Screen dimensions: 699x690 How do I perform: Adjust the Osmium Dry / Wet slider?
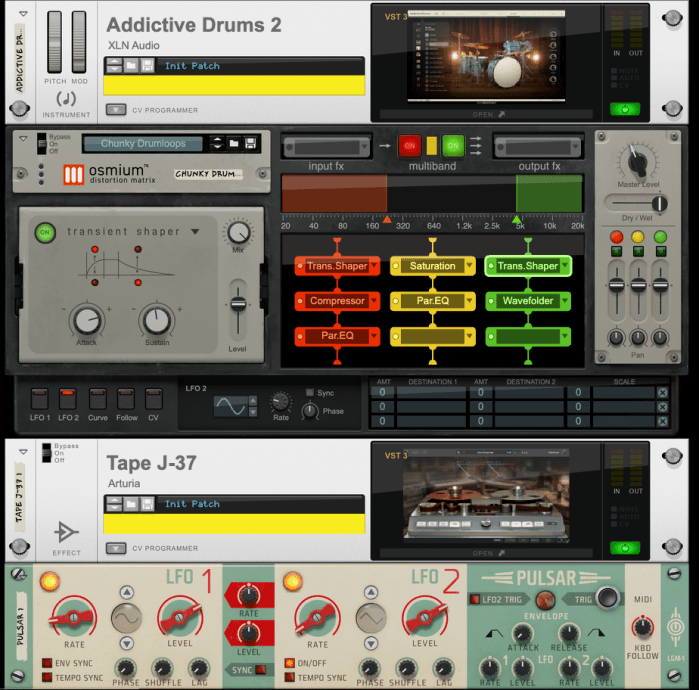[x=634, y=203]
